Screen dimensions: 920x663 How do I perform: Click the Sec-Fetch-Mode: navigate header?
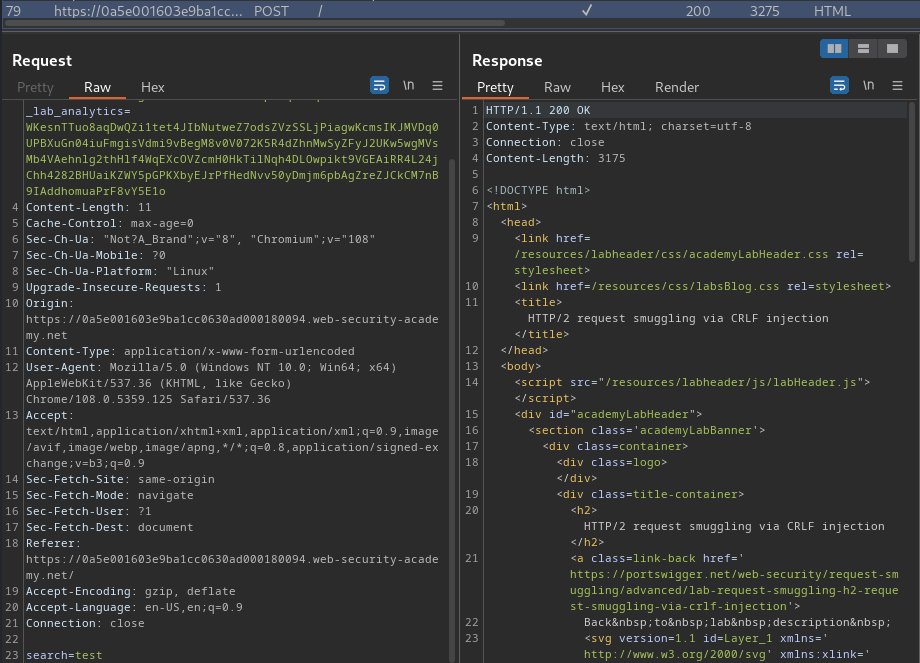coord(110,495)
